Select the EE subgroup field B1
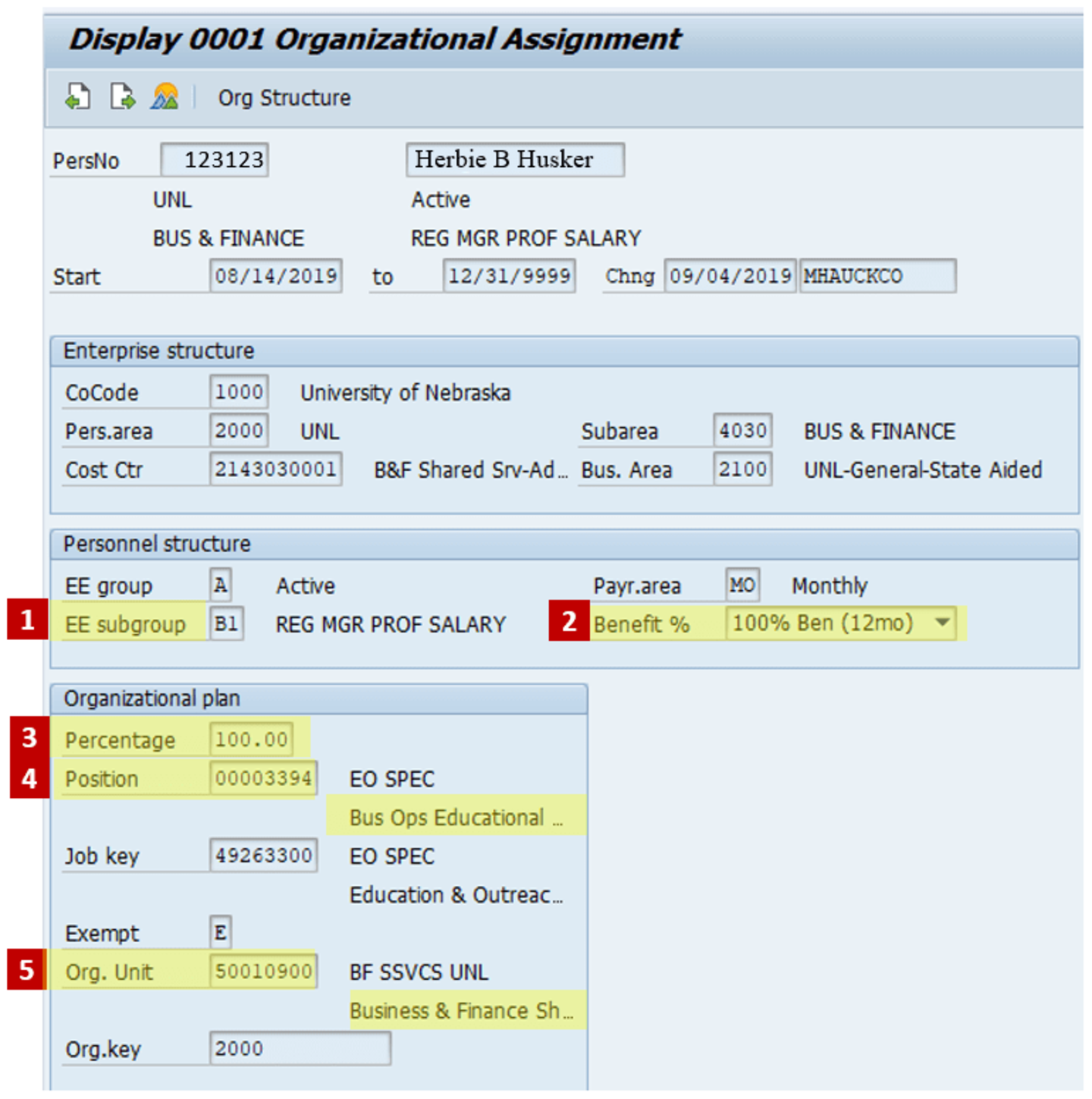1092x1099 pixels. pos(225,623)
